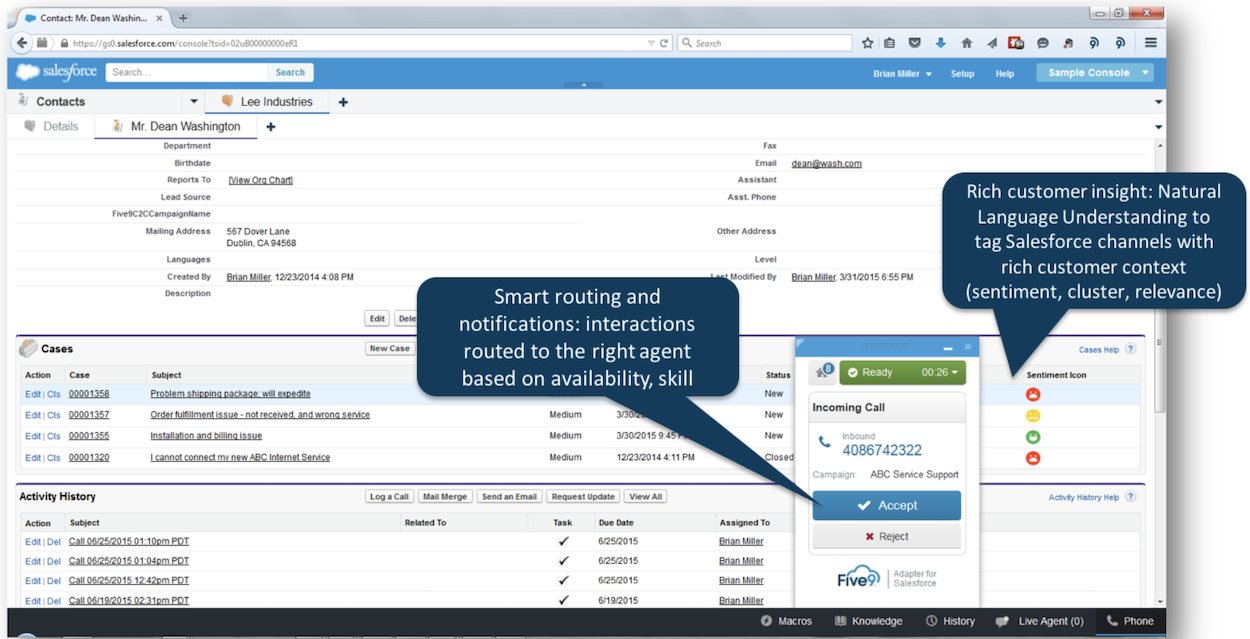The width and height of the screenshot is (1250, 639).
Task: Click the browser back arrow button
Action: tap(22, 43)
